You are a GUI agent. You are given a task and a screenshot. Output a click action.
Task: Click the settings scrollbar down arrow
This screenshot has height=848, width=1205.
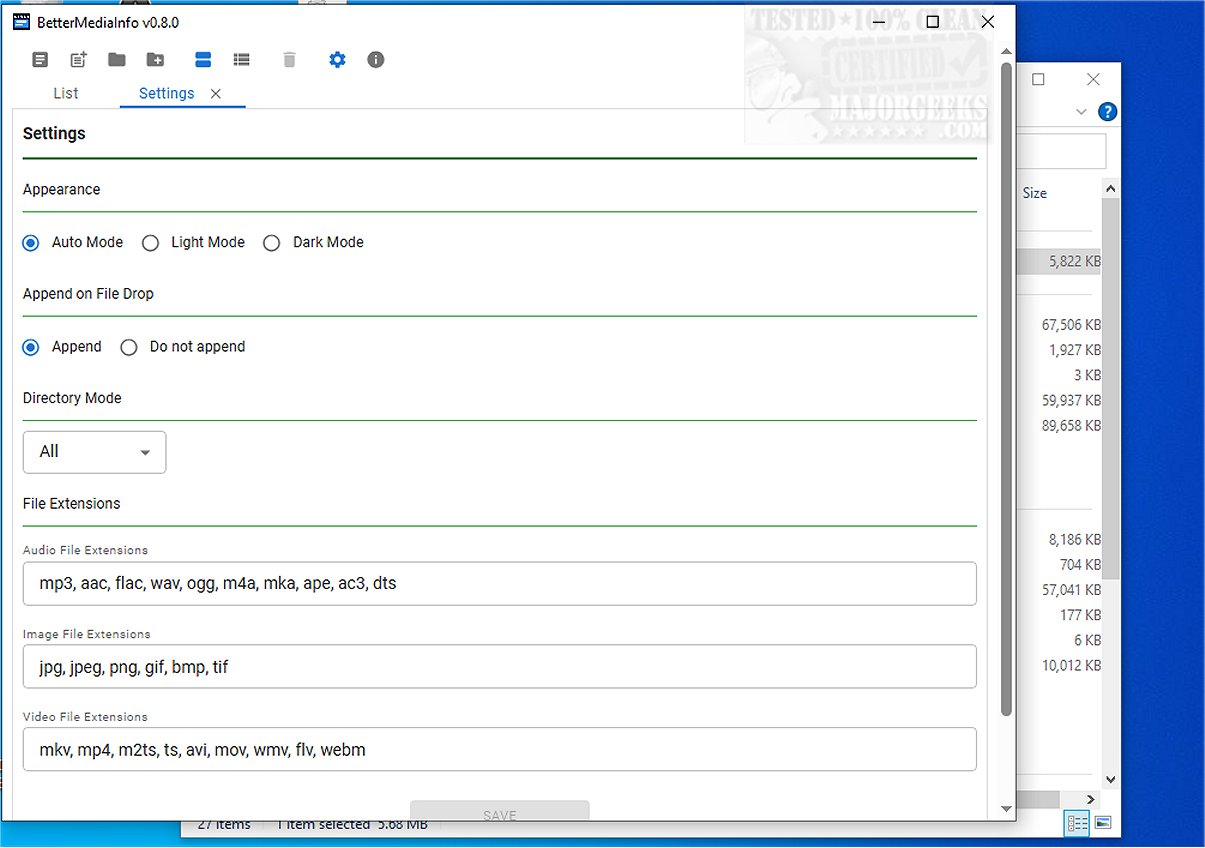click(x=1006, y=809)
